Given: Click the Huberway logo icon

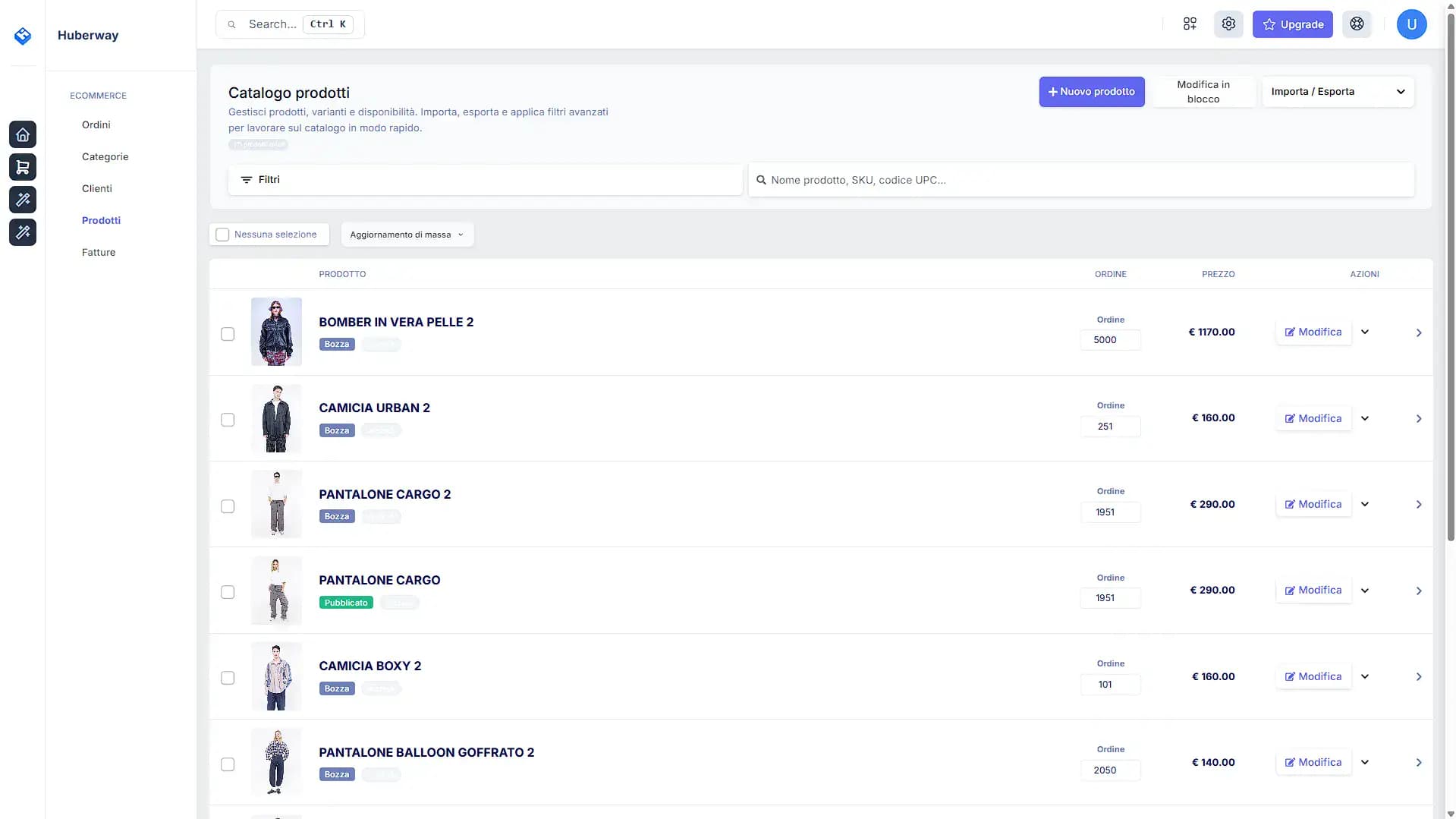Looking at the screenshot, I should coord(23,36).
